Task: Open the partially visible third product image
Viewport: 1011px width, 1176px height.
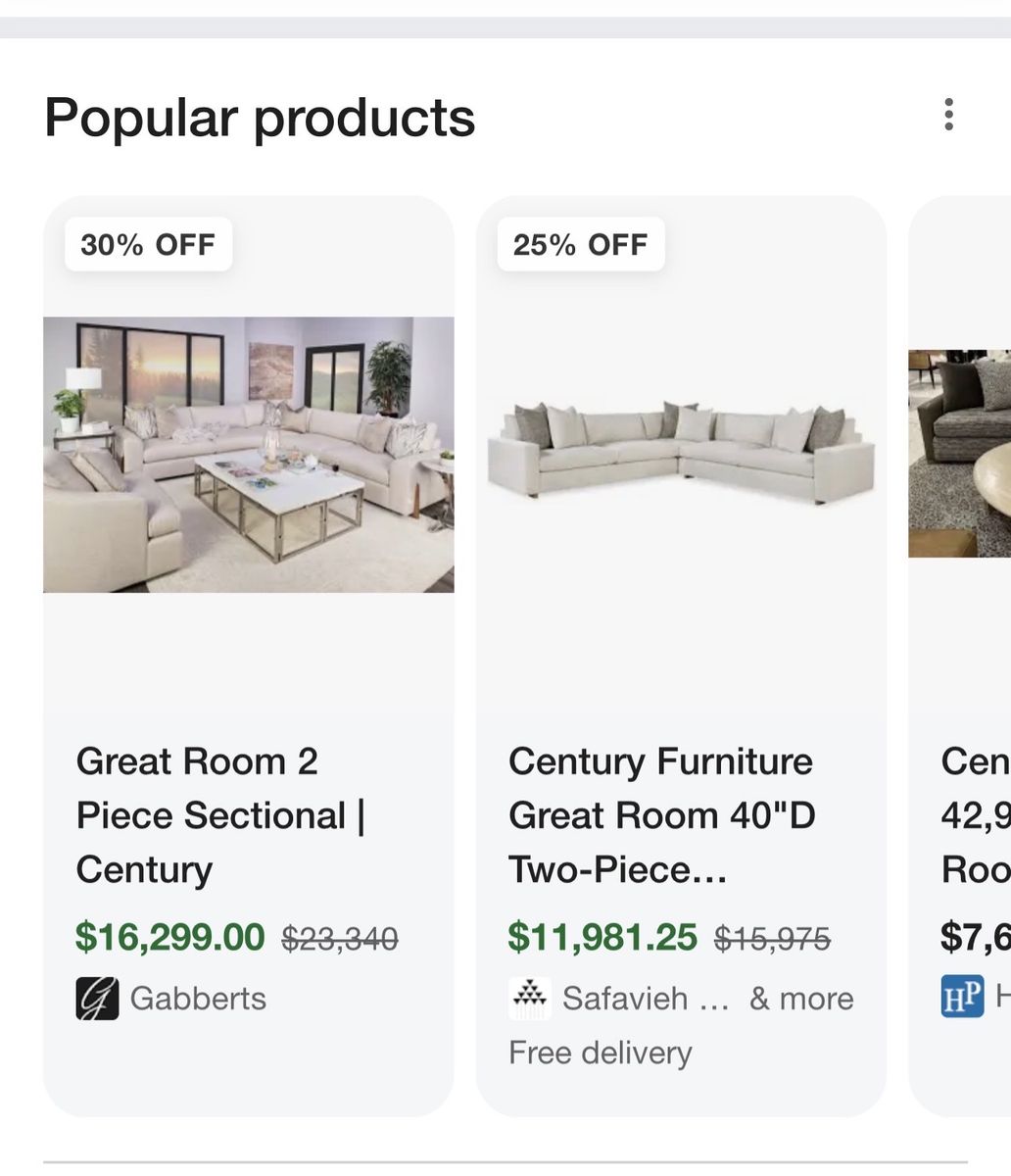Action: [960, 454]
